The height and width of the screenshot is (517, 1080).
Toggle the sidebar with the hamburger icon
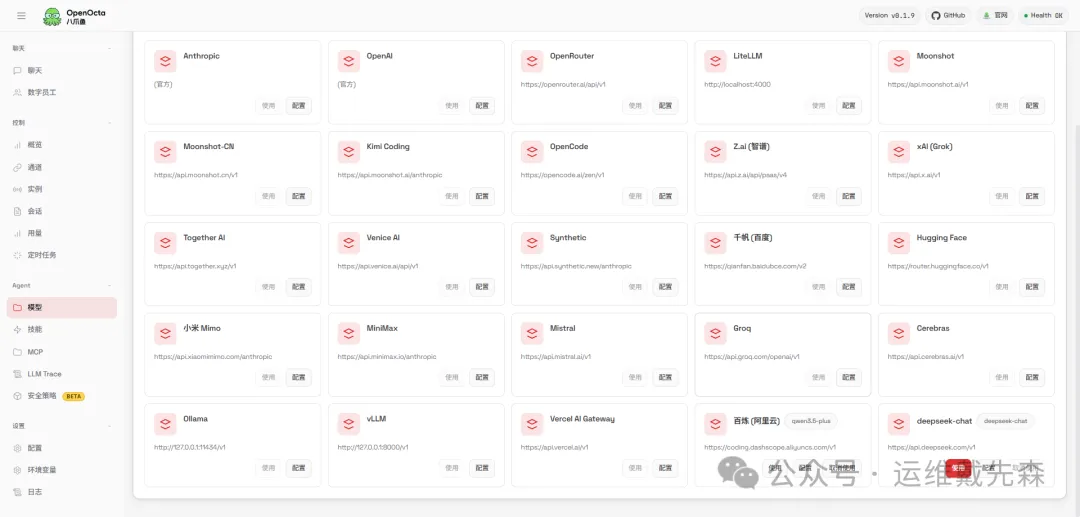tap(21, 16)
